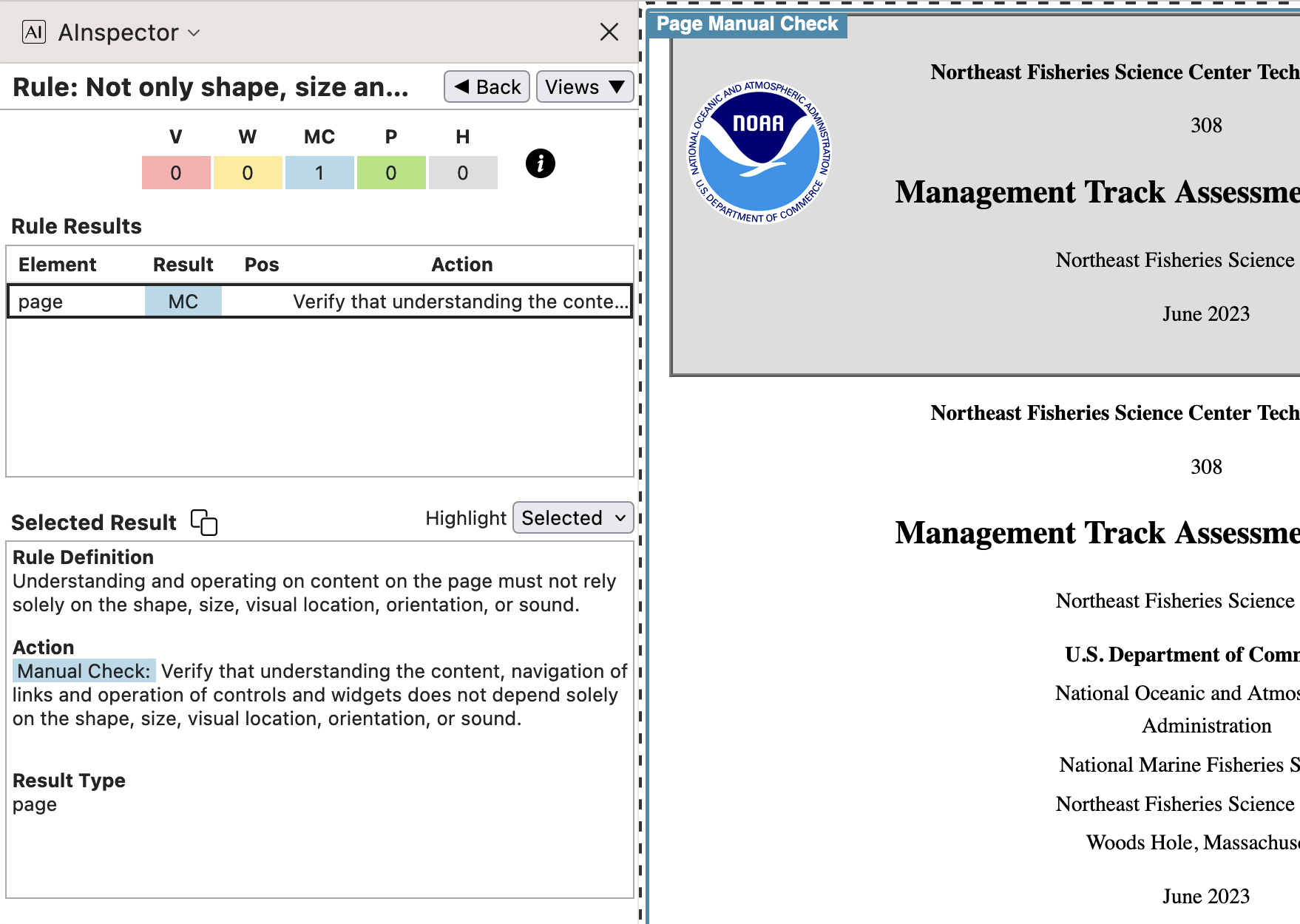Click the yellow Warnings count box
1300x924 pixels.
coord(248,172)
